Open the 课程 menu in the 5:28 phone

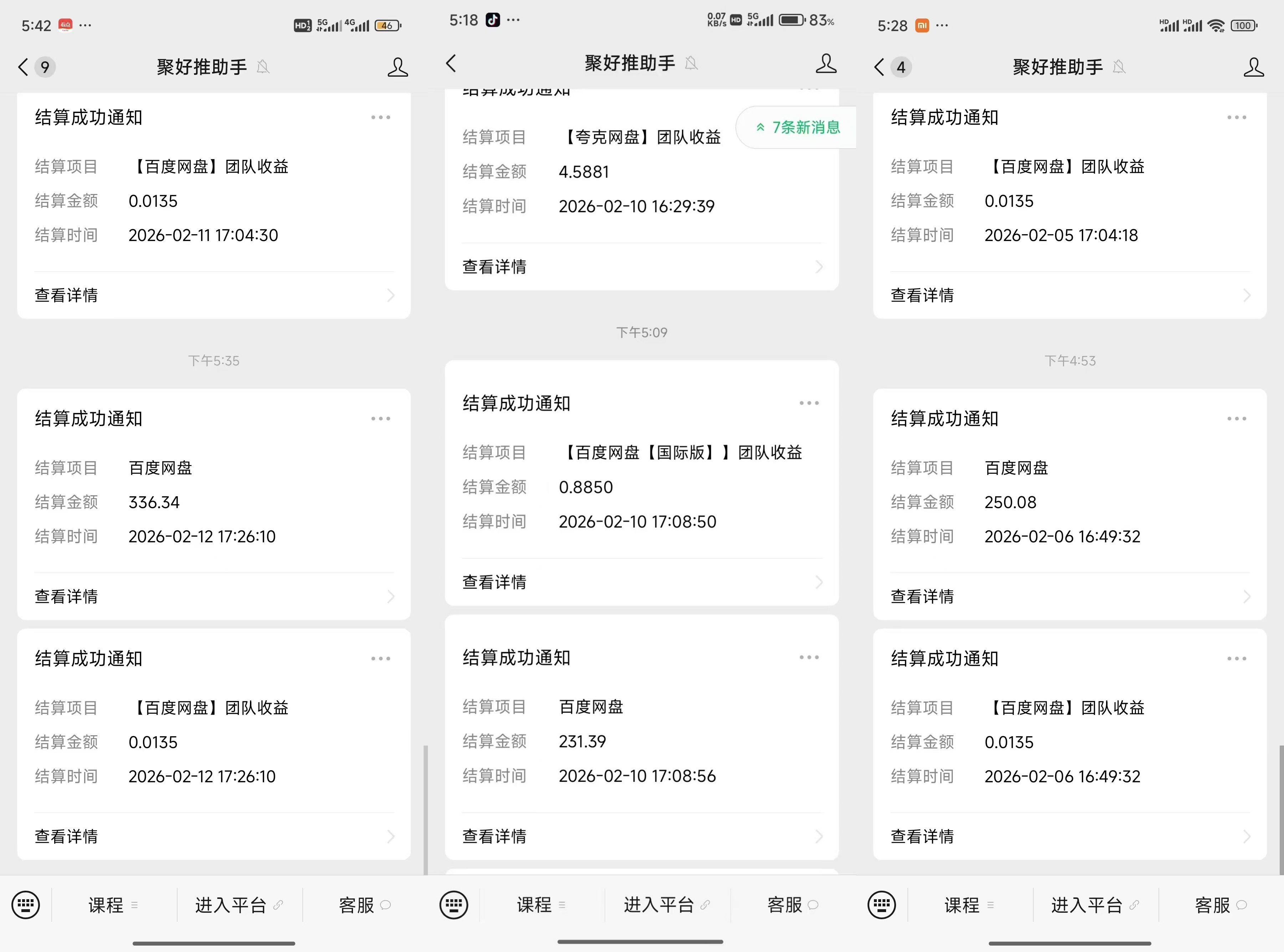(x=970, y=905)
